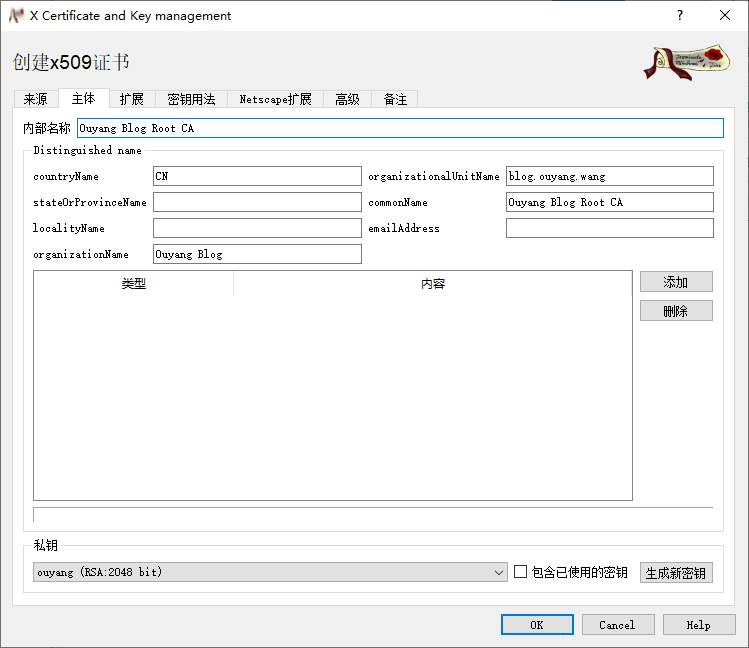Click the title bar question mark help icon

point(680,16)
